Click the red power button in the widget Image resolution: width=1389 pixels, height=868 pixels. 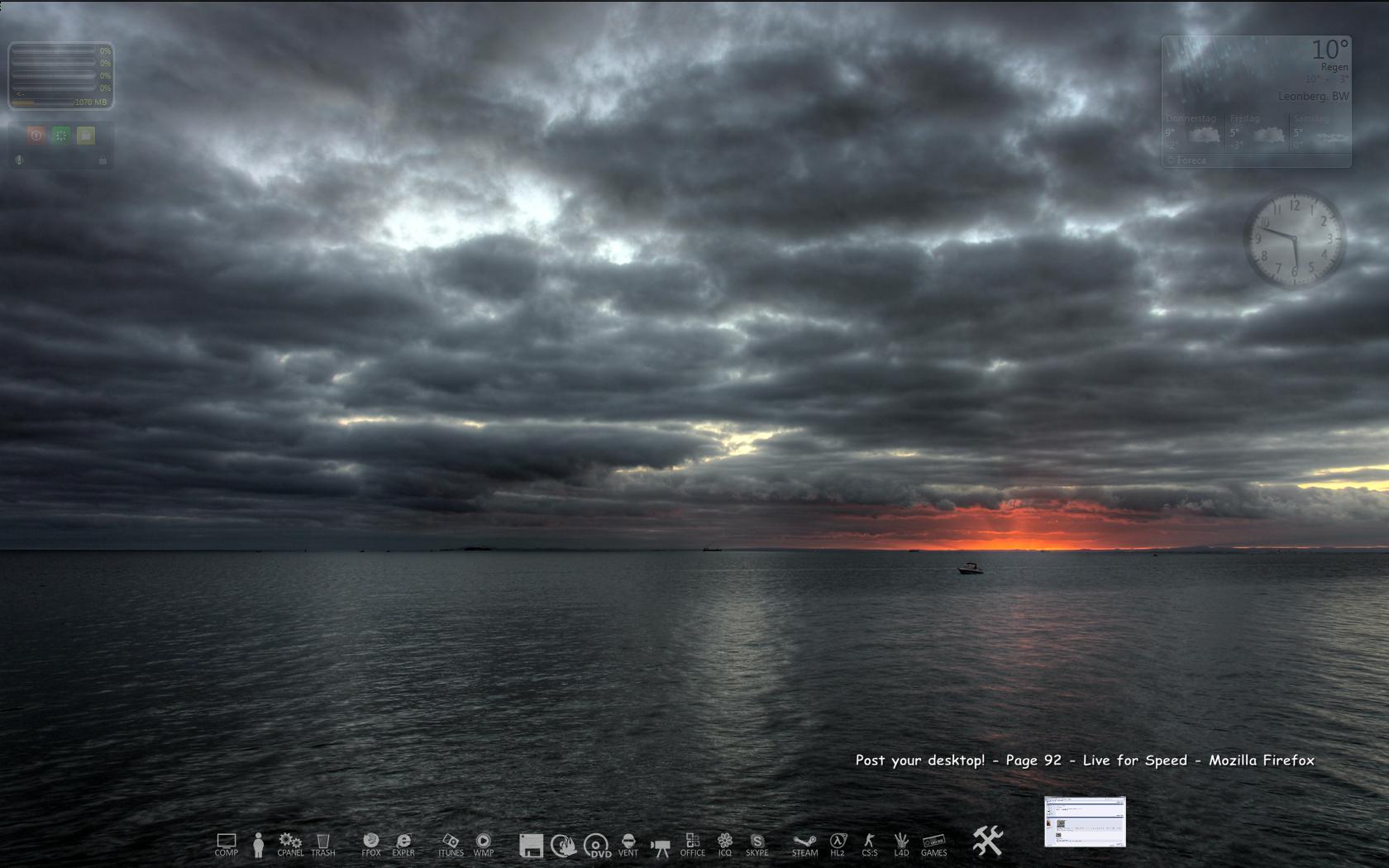coord(36,135)
